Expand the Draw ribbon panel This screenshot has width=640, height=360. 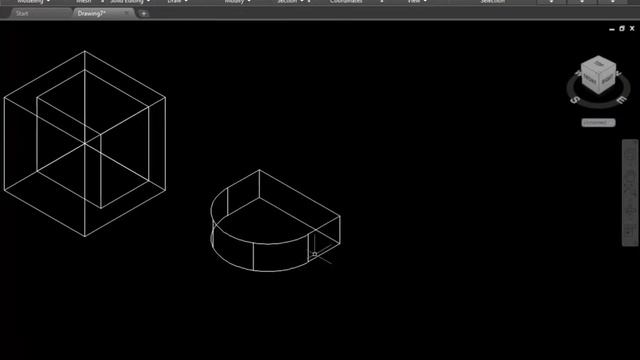point(178,2)
